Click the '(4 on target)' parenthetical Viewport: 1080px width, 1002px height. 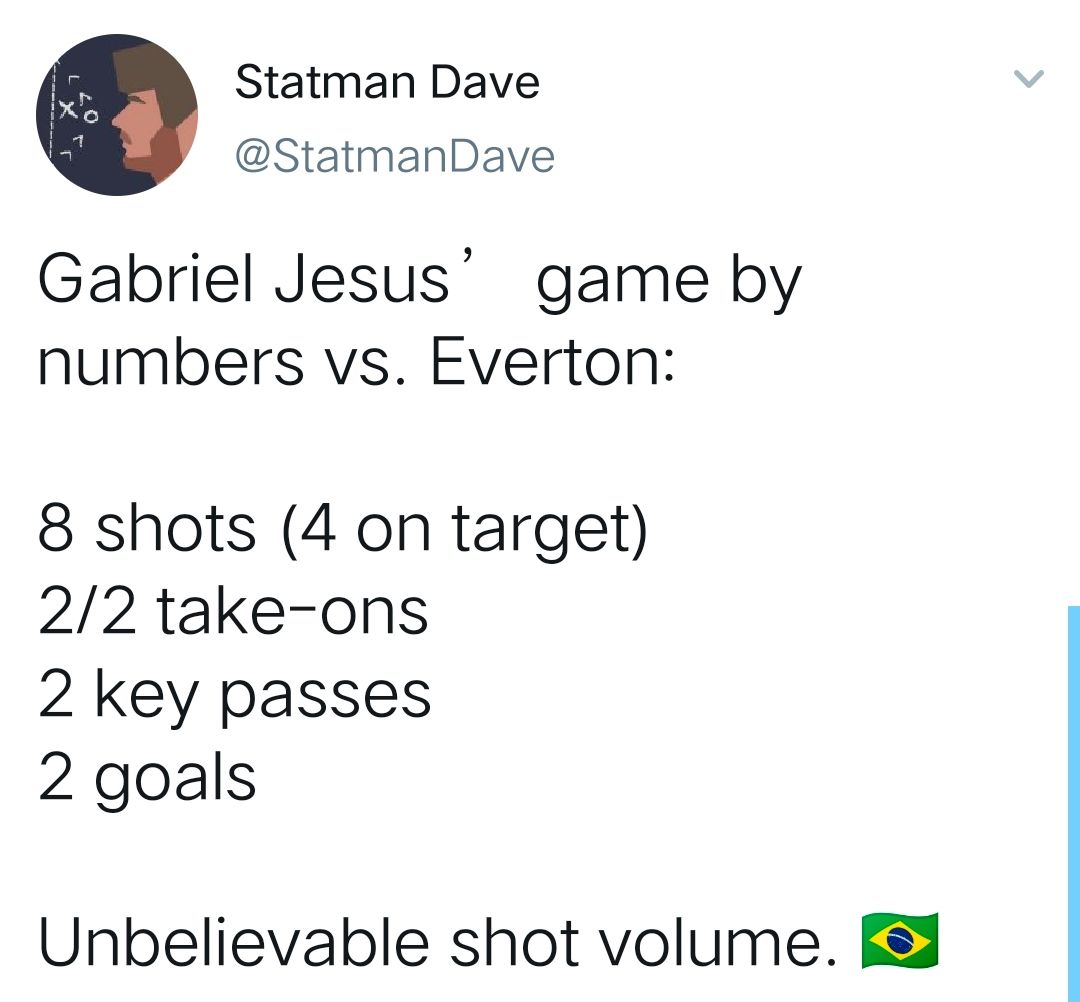click(465, 530)
